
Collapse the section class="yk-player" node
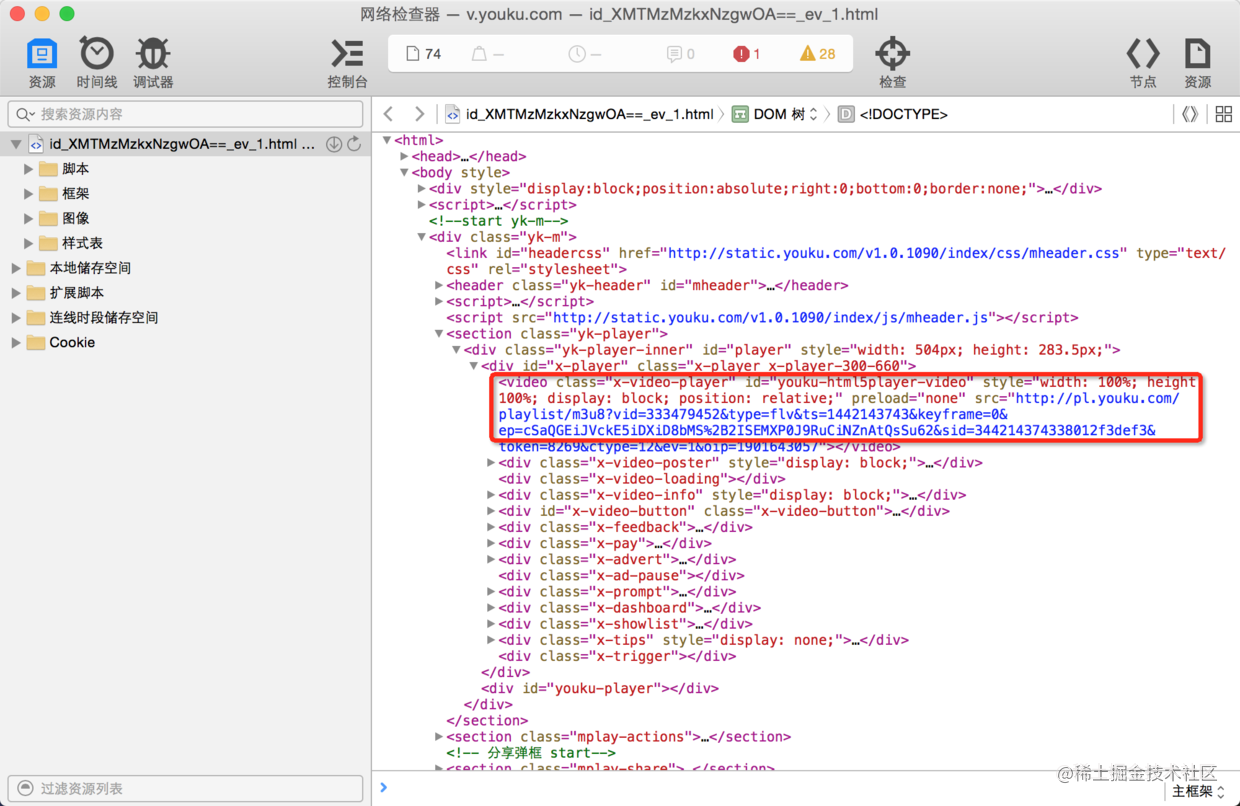[x=440, y=334]
